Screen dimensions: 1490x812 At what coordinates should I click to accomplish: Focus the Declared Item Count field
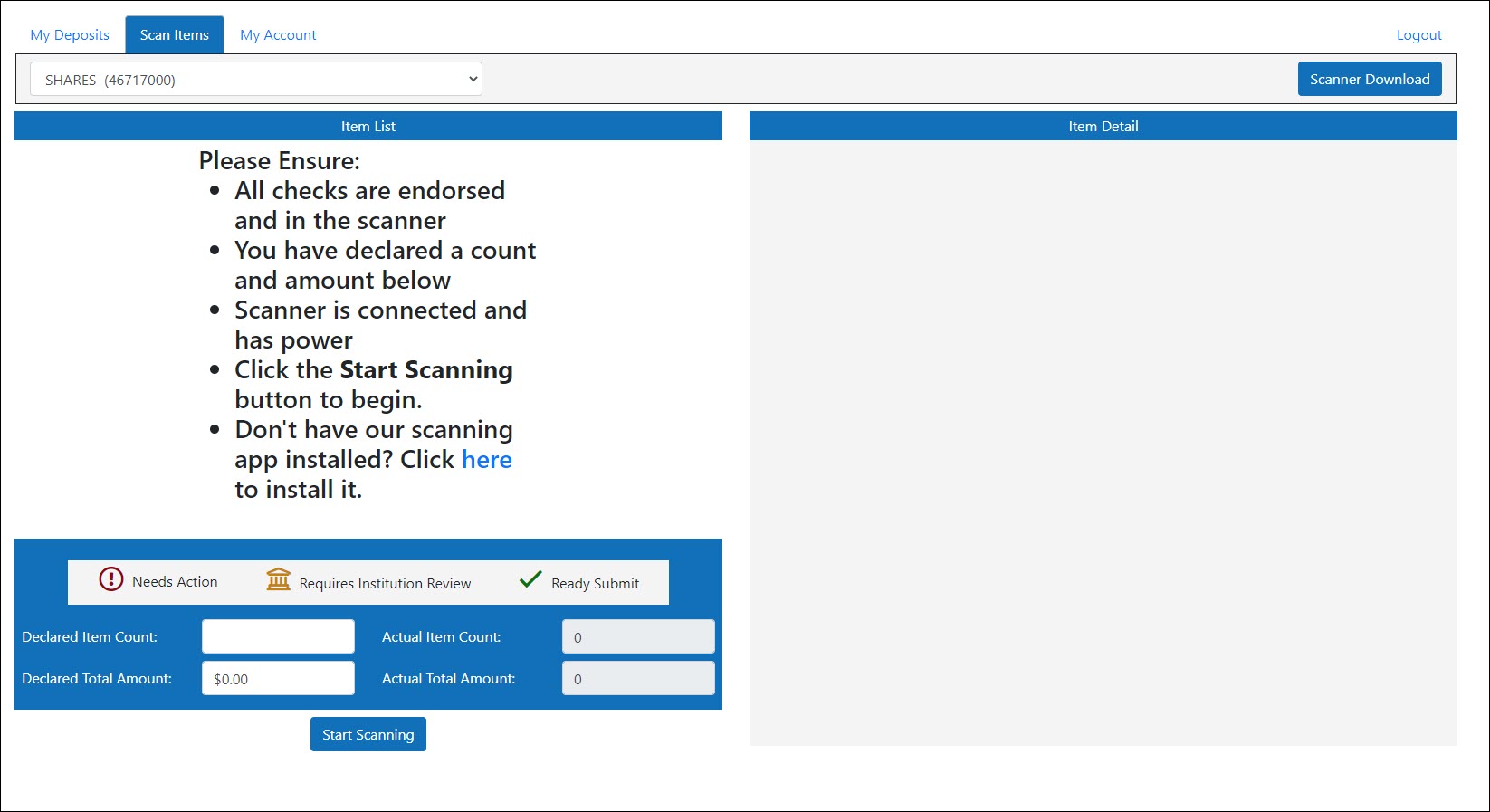click(278, 636)
